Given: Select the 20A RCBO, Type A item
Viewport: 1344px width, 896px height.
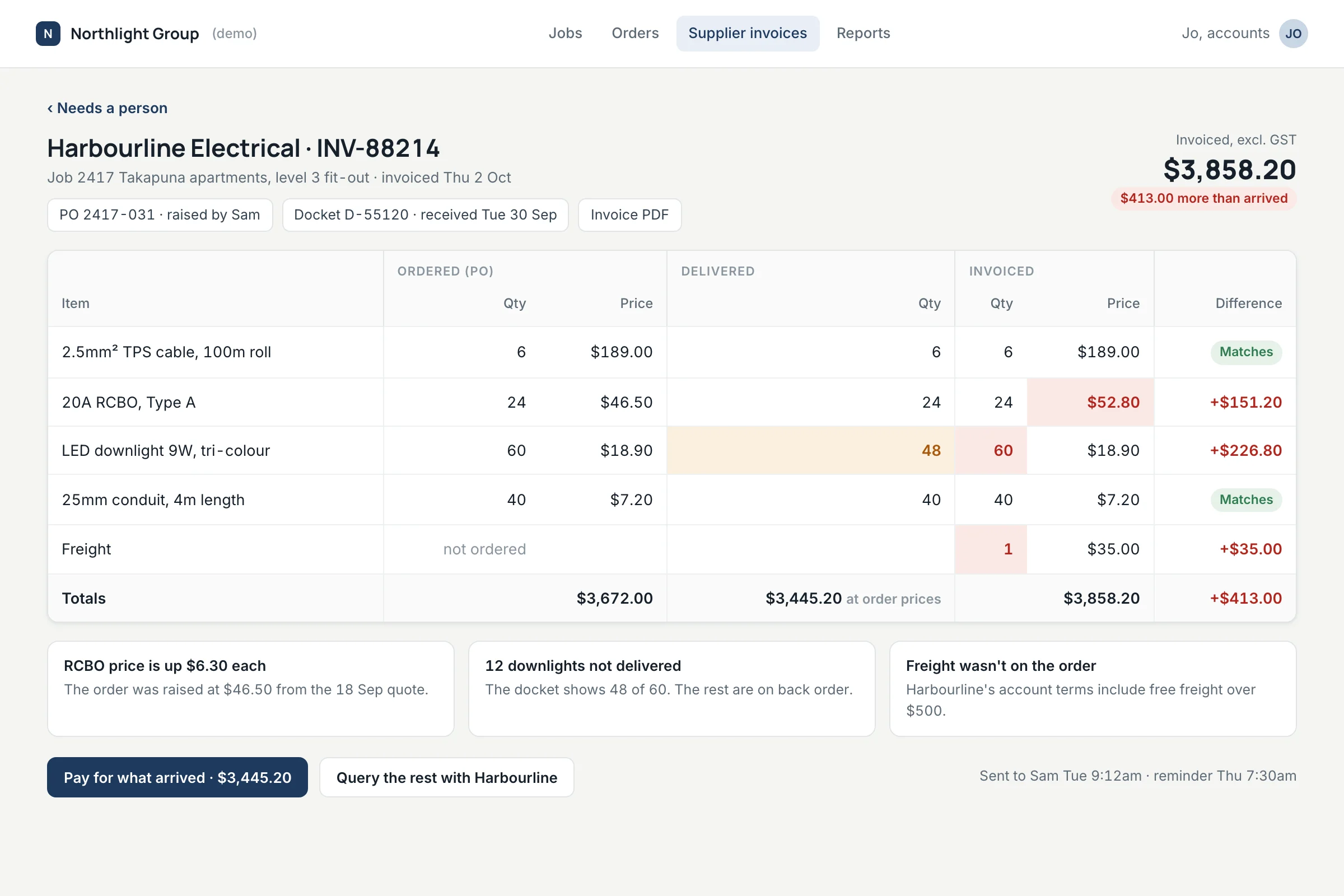Looking at the screenshot, I should (129, 402).
